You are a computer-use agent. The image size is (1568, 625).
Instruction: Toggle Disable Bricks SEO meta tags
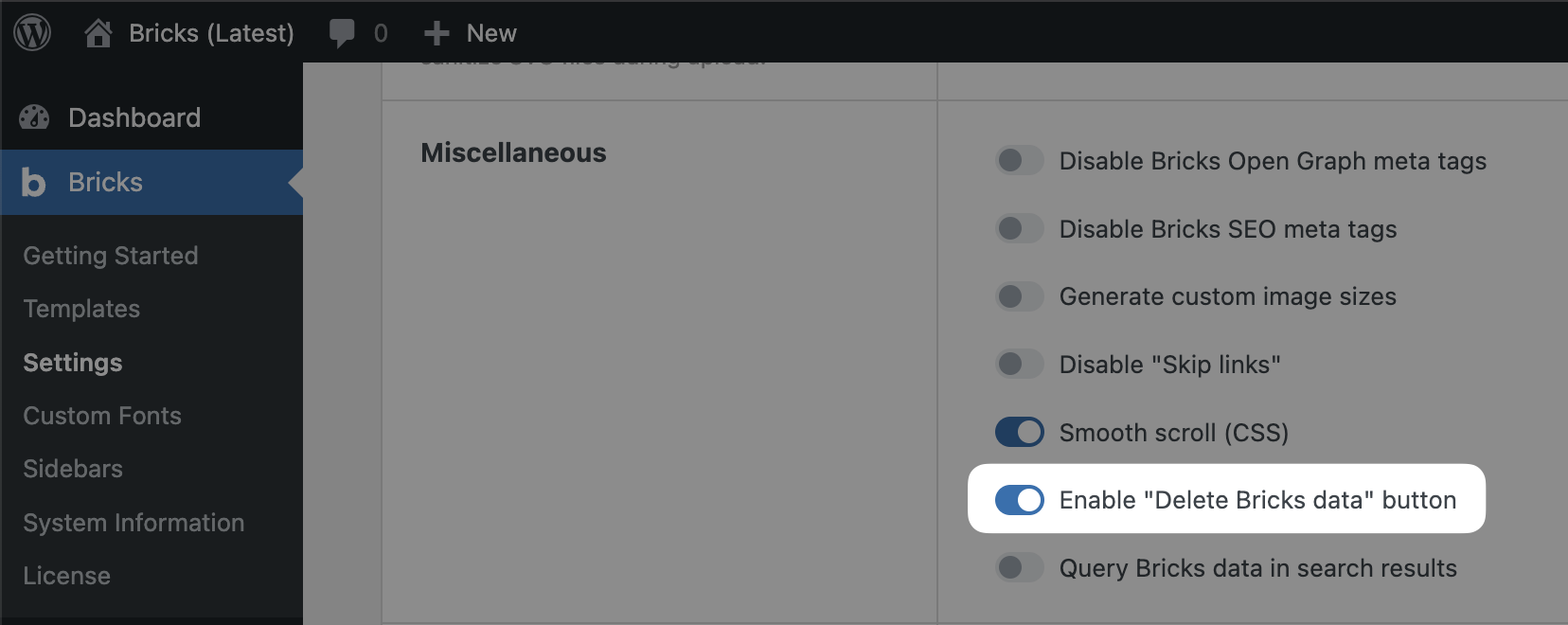[1020, 228]
